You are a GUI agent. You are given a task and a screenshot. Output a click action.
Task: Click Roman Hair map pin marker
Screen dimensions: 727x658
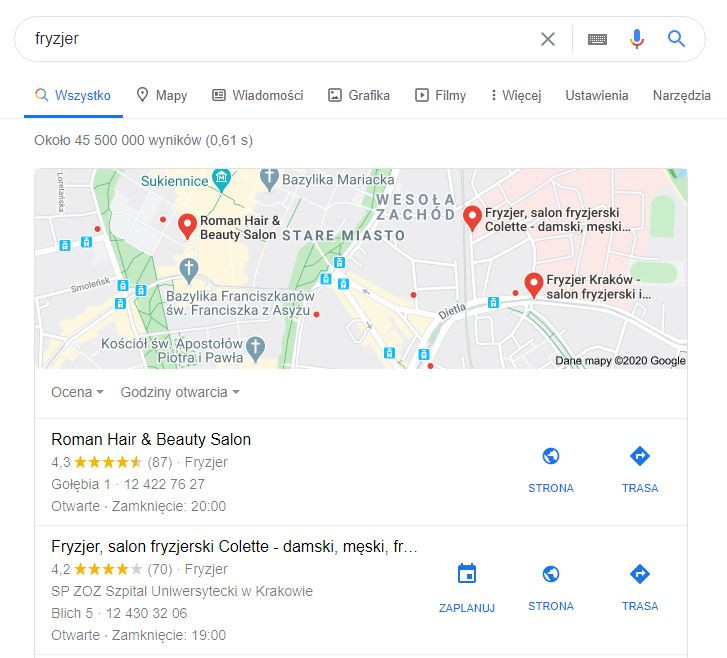(x=187, y=226)
